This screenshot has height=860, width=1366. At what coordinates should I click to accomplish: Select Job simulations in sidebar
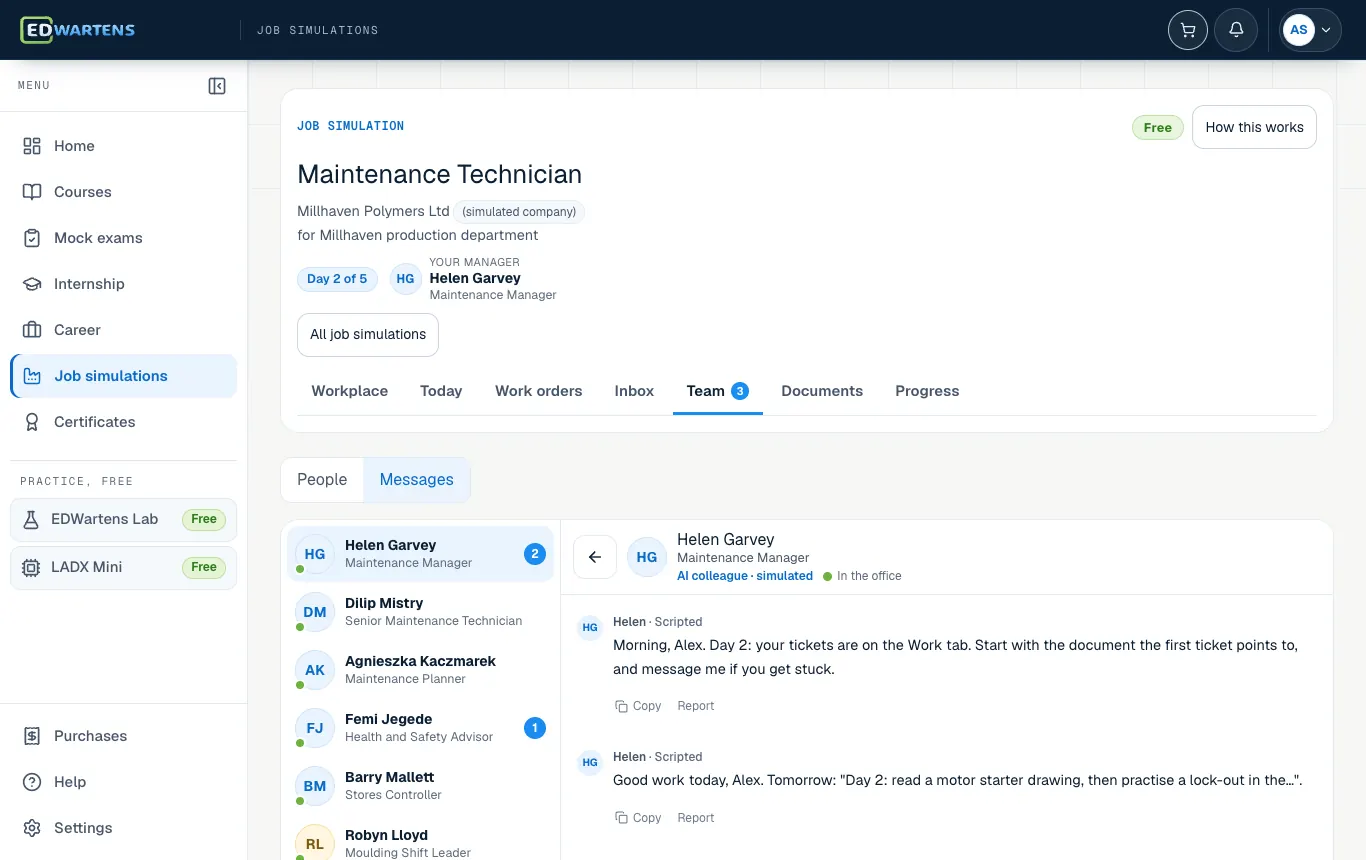coord(124,376)
